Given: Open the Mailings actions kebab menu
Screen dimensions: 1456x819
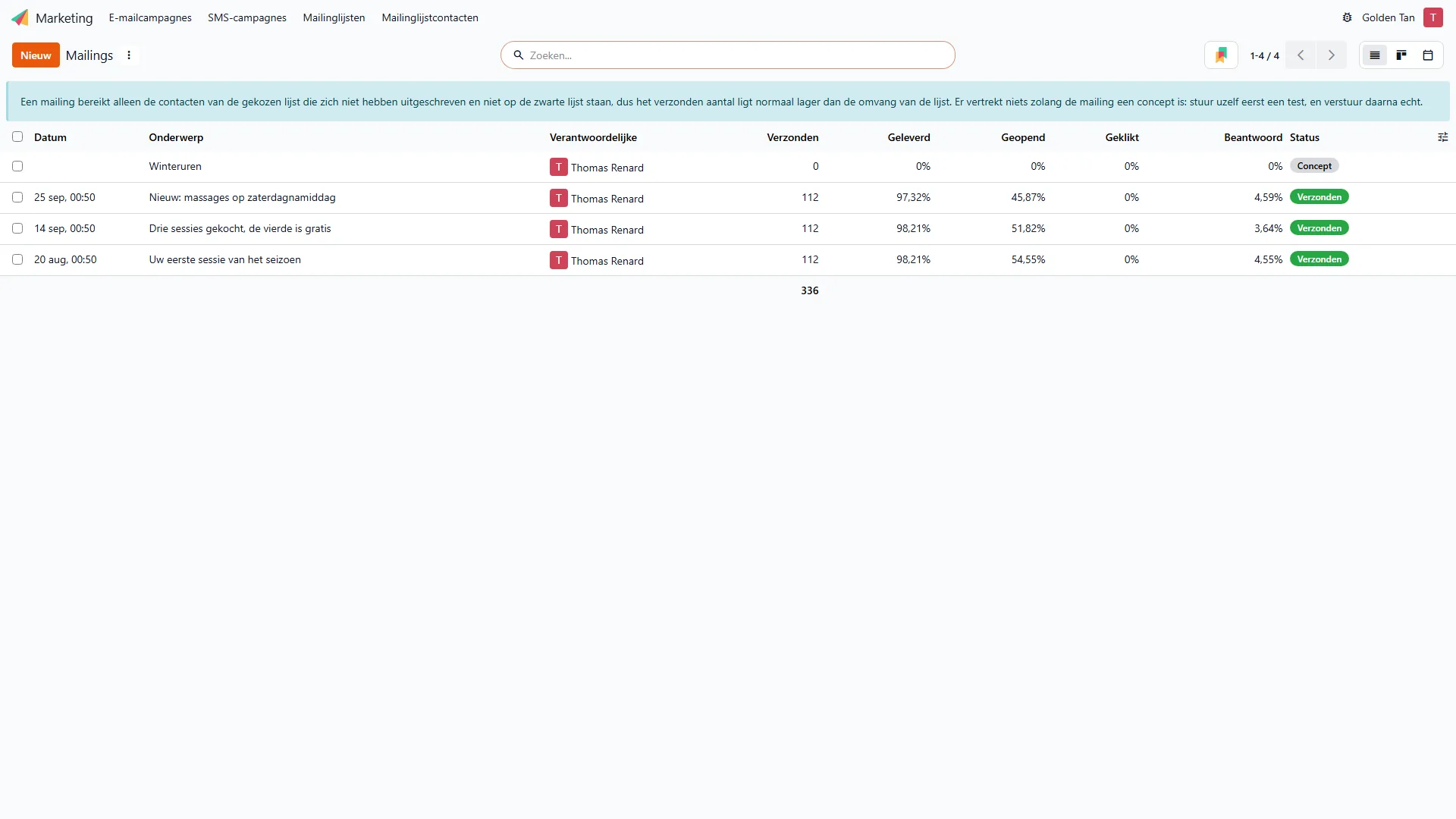Looking at the screenshot, I should [x=129, y=55].
